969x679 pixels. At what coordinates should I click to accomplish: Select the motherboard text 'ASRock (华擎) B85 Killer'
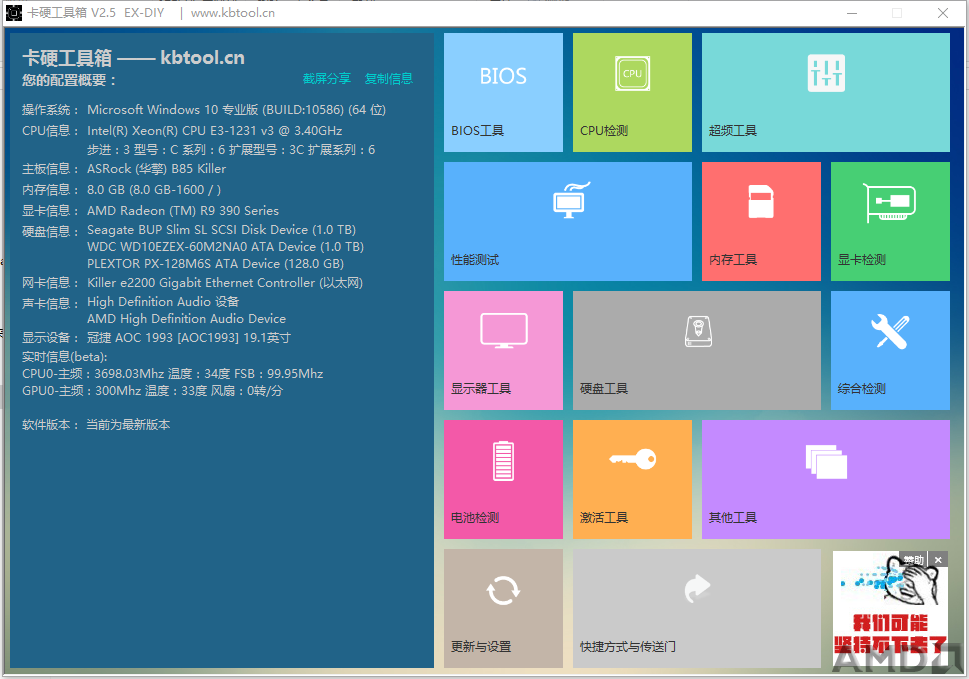(x=156, y=169)
